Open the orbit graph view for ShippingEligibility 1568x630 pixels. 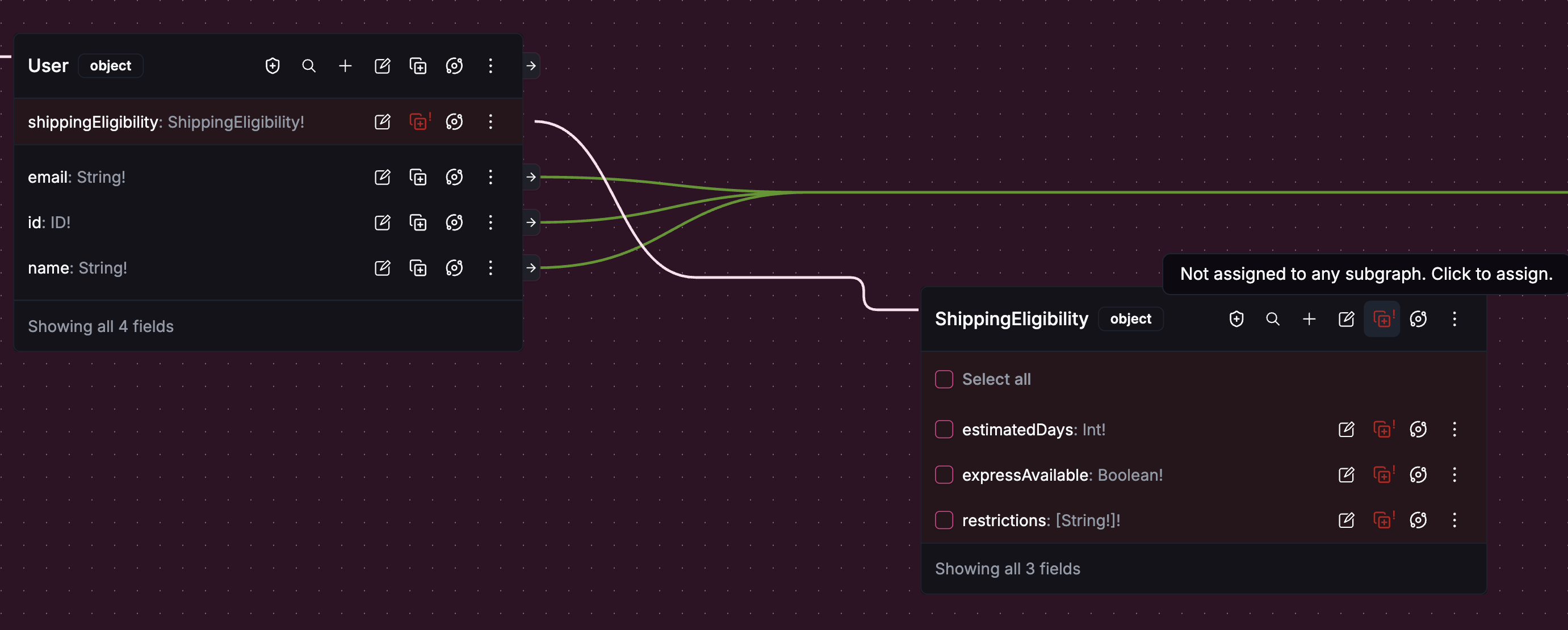point(1418,319)
